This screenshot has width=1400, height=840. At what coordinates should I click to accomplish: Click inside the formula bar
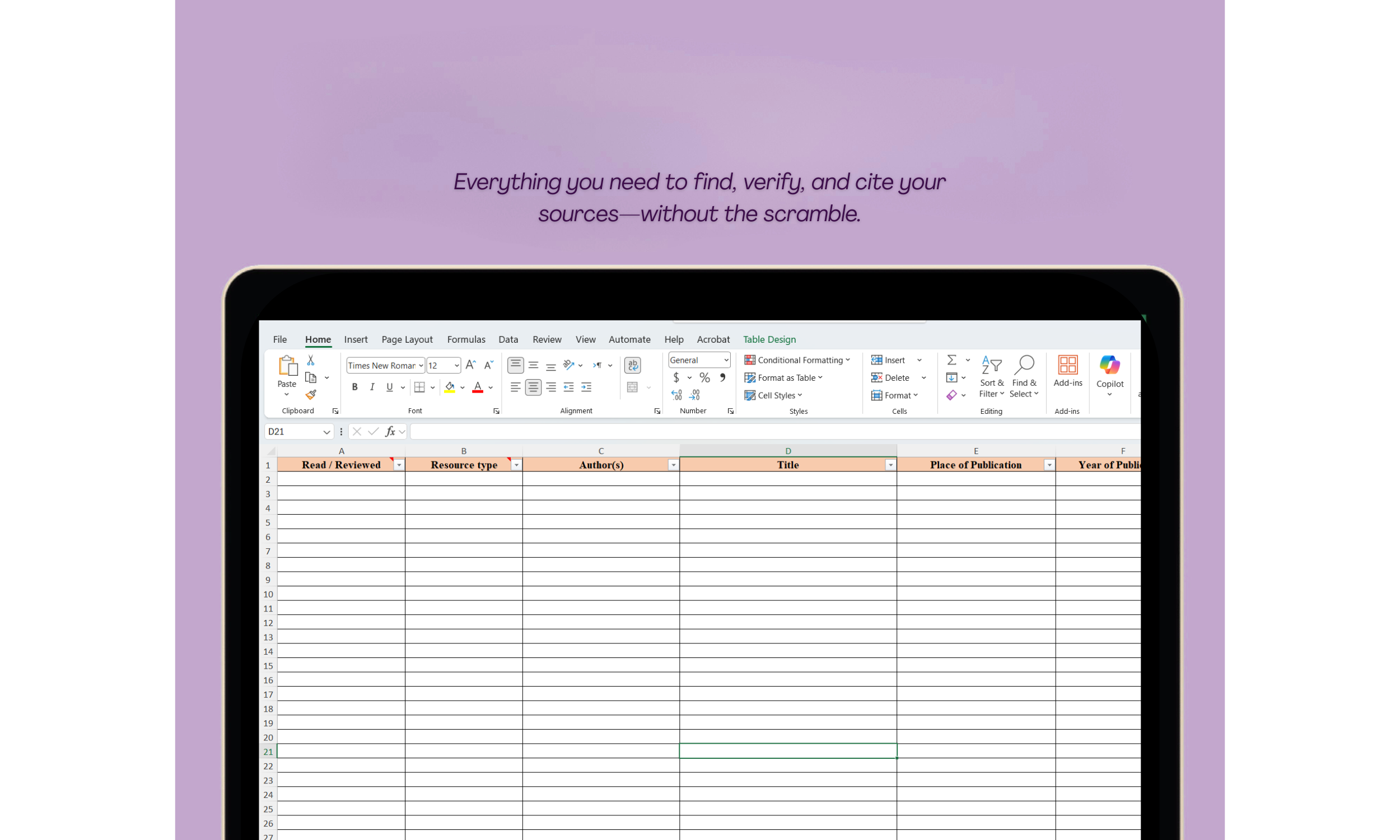click(623, 431)
